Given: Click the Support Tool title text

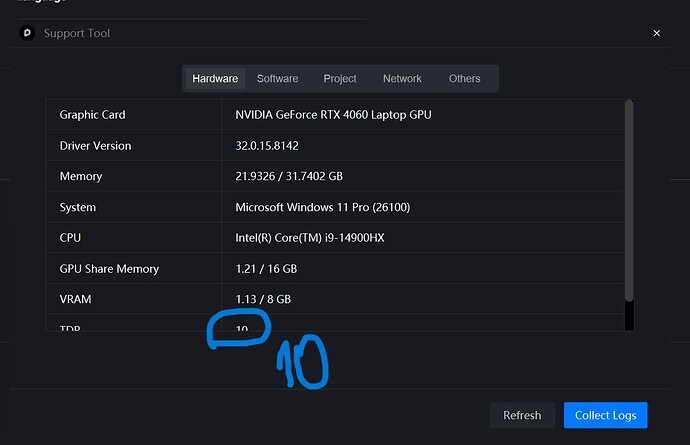Looking at the screenshot, I should tap(77, 33).
